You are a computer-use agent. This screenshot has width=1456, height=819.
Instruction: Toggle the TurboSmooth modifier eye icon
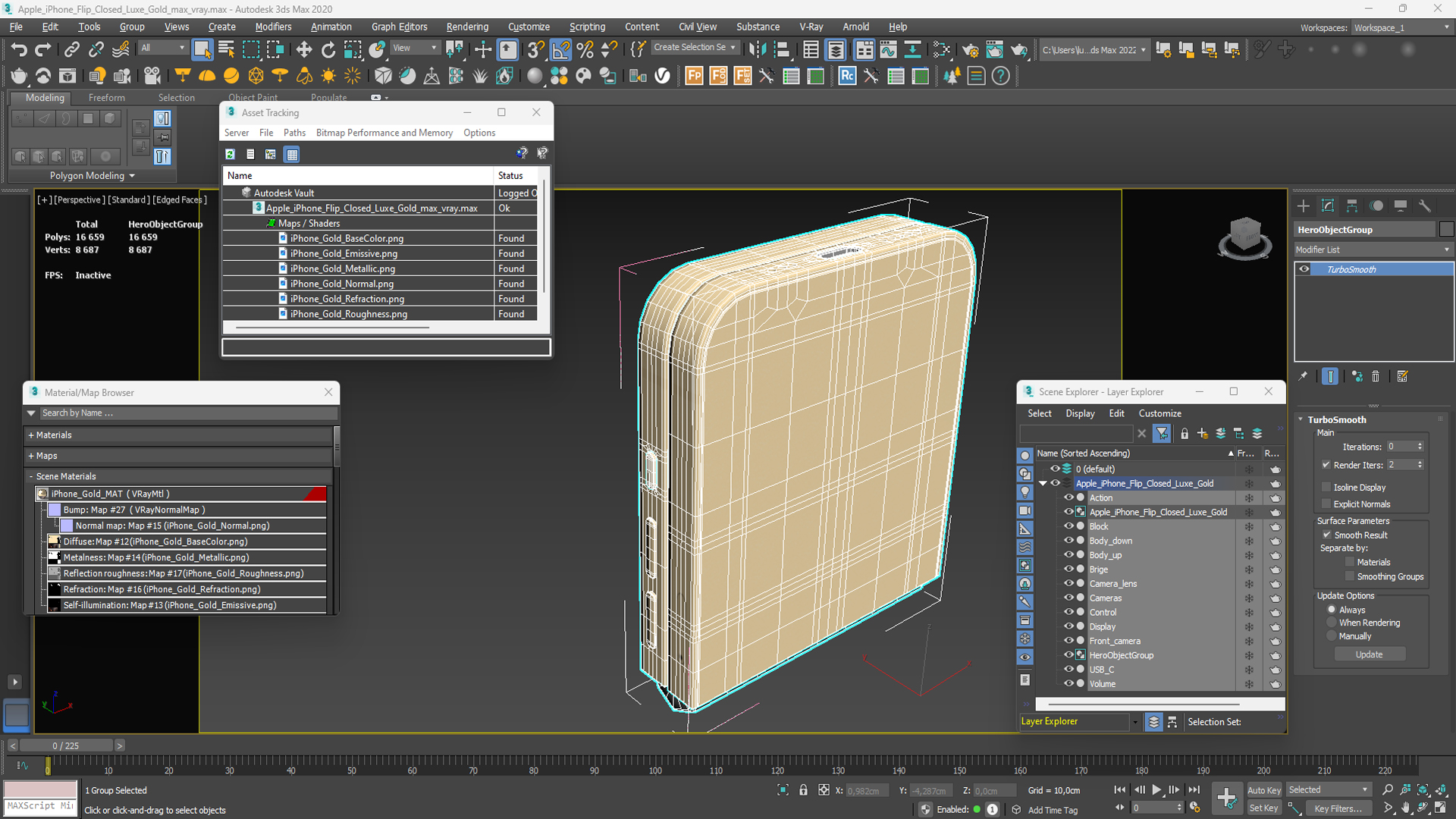[x=1304, y=269]
